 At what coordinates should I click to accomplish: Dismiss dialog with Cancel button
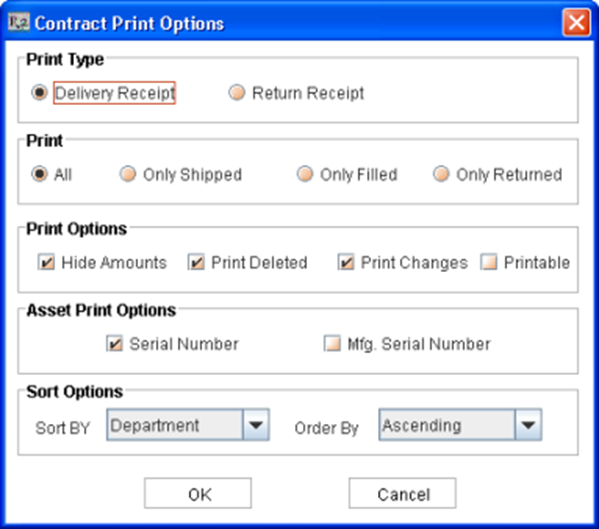[402, 493]
